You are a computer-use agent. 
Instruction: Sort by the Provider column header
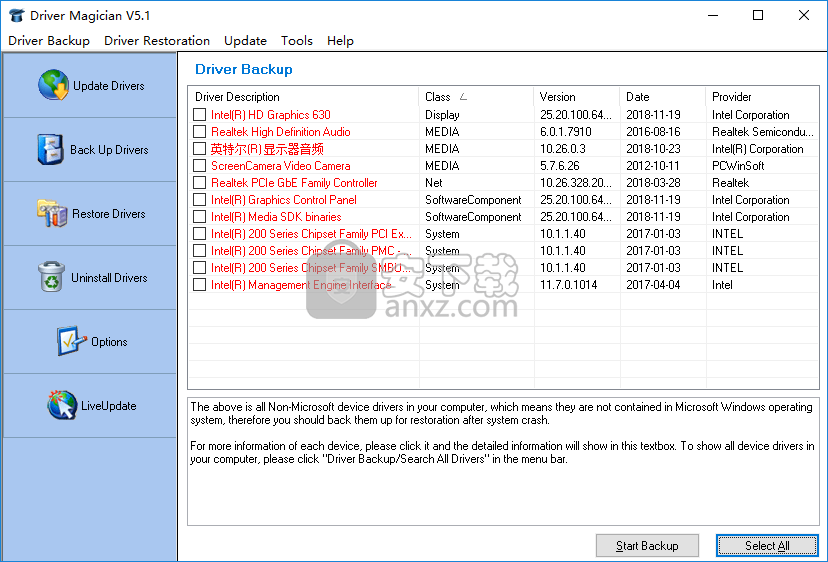point(762,97)
